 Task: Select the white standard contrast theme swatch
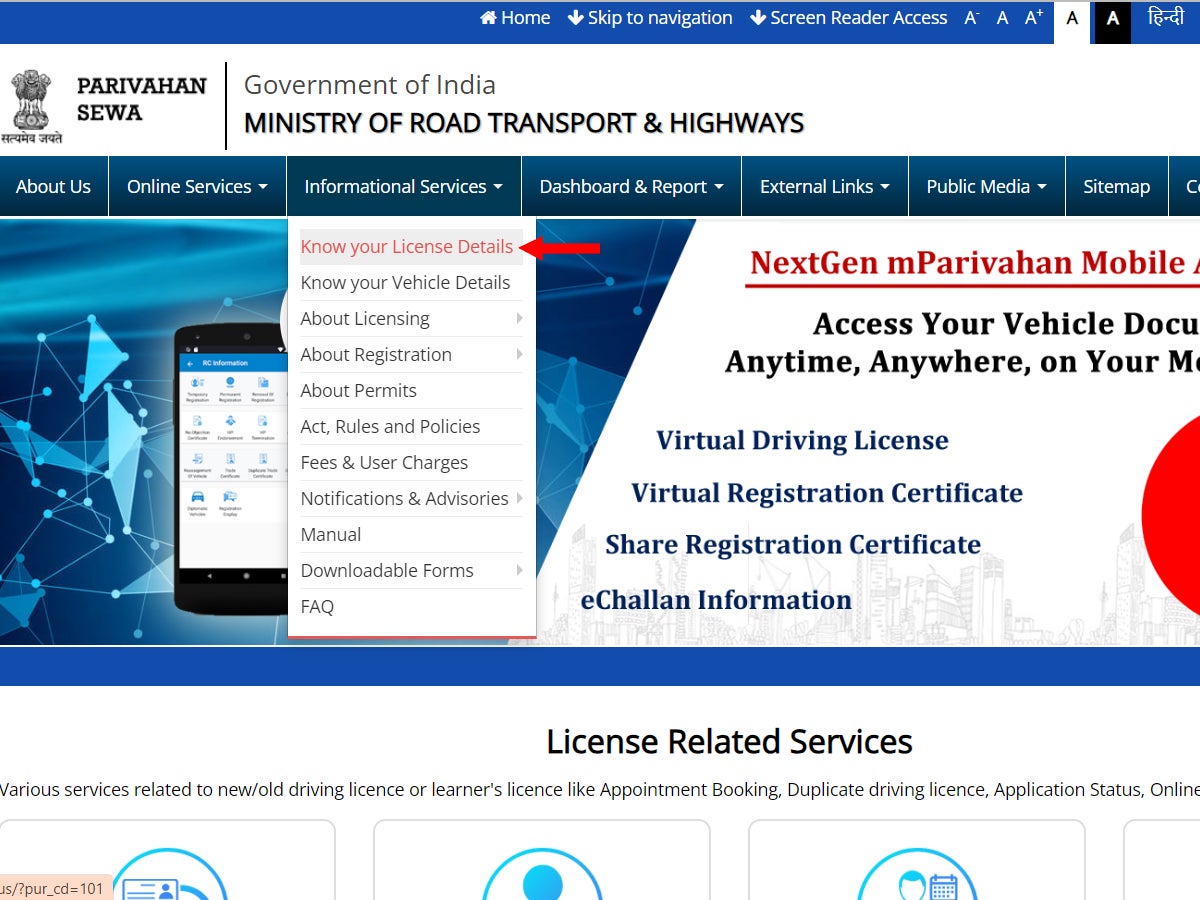pos(1072,19)
